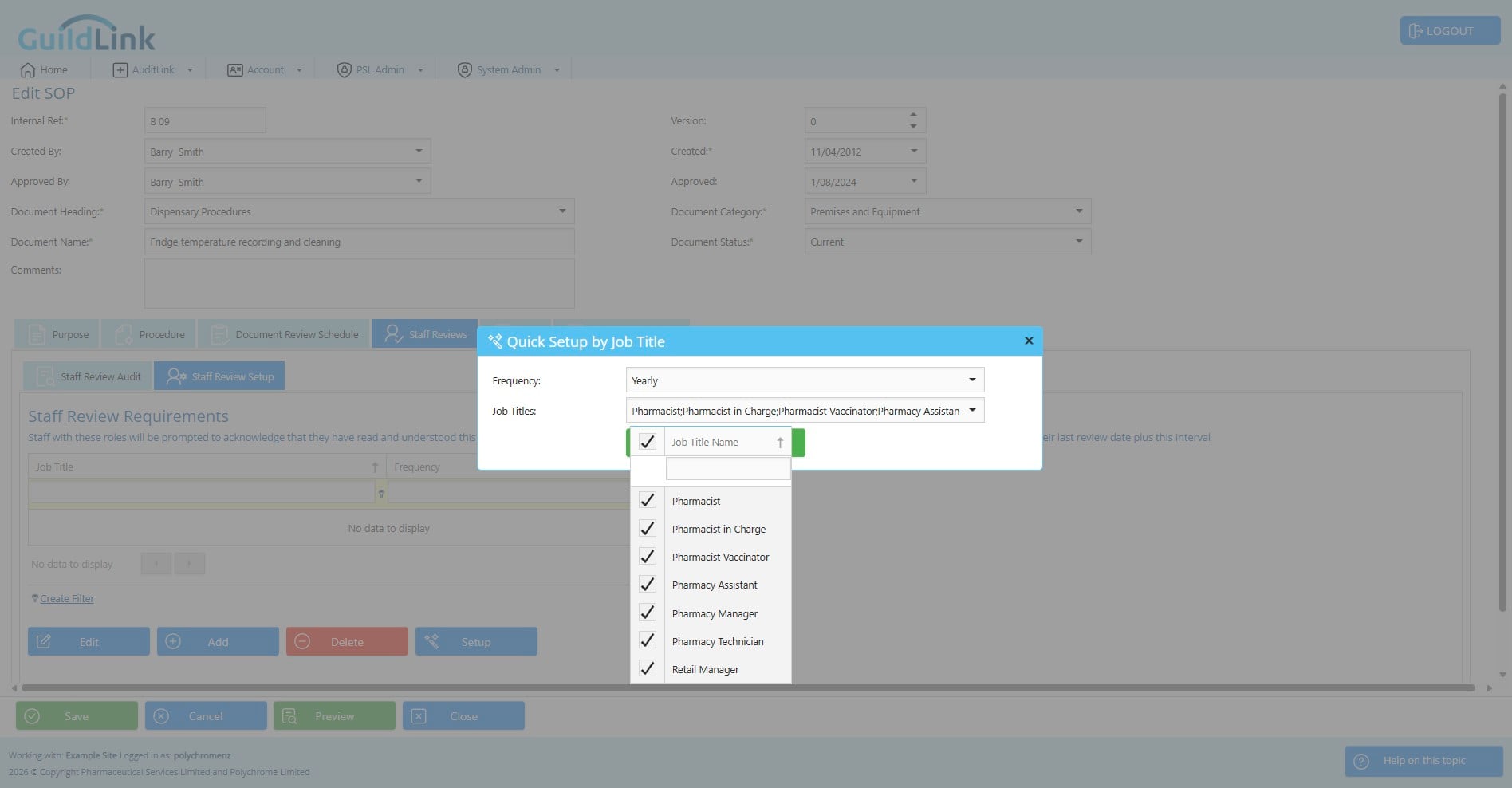Open the System Admin menu
Image resolution: width=1512 pixels, height=788 pixels.
(508, 70)
